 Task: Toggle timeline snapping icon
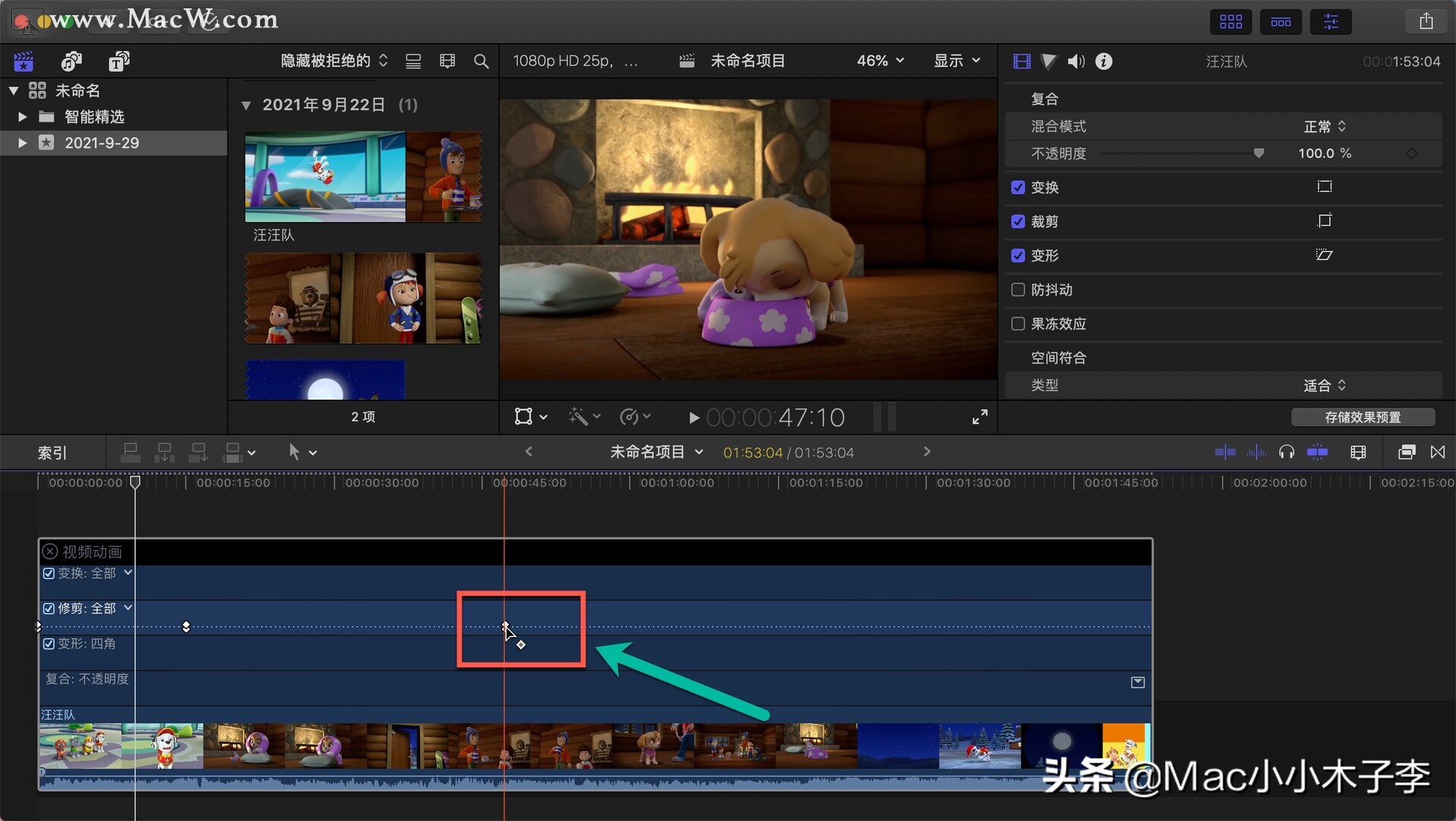click(1318, 453)
